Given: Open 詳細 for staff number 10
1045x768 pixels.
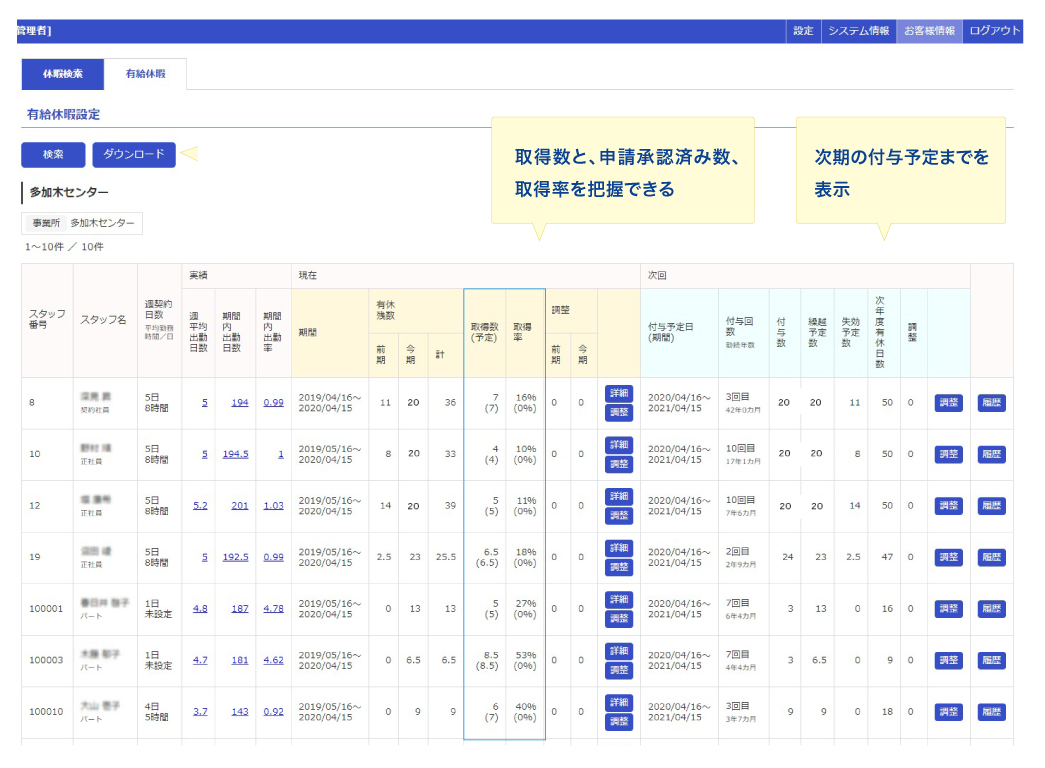Looking at the screenshot, I should pyautogui.click(x=619, y=445).
